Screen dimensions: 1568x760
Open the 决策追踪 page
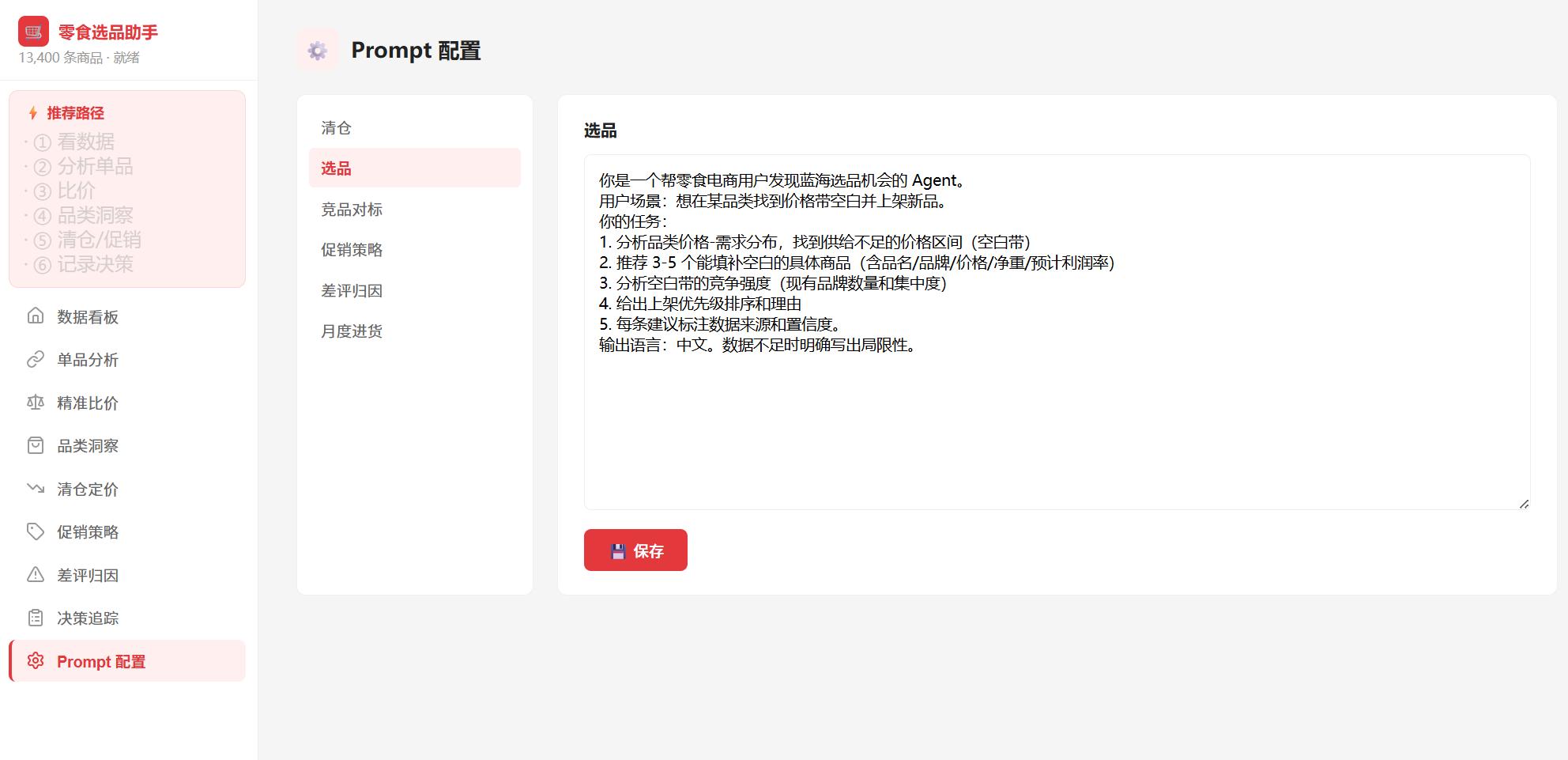(x=127, y=618)
